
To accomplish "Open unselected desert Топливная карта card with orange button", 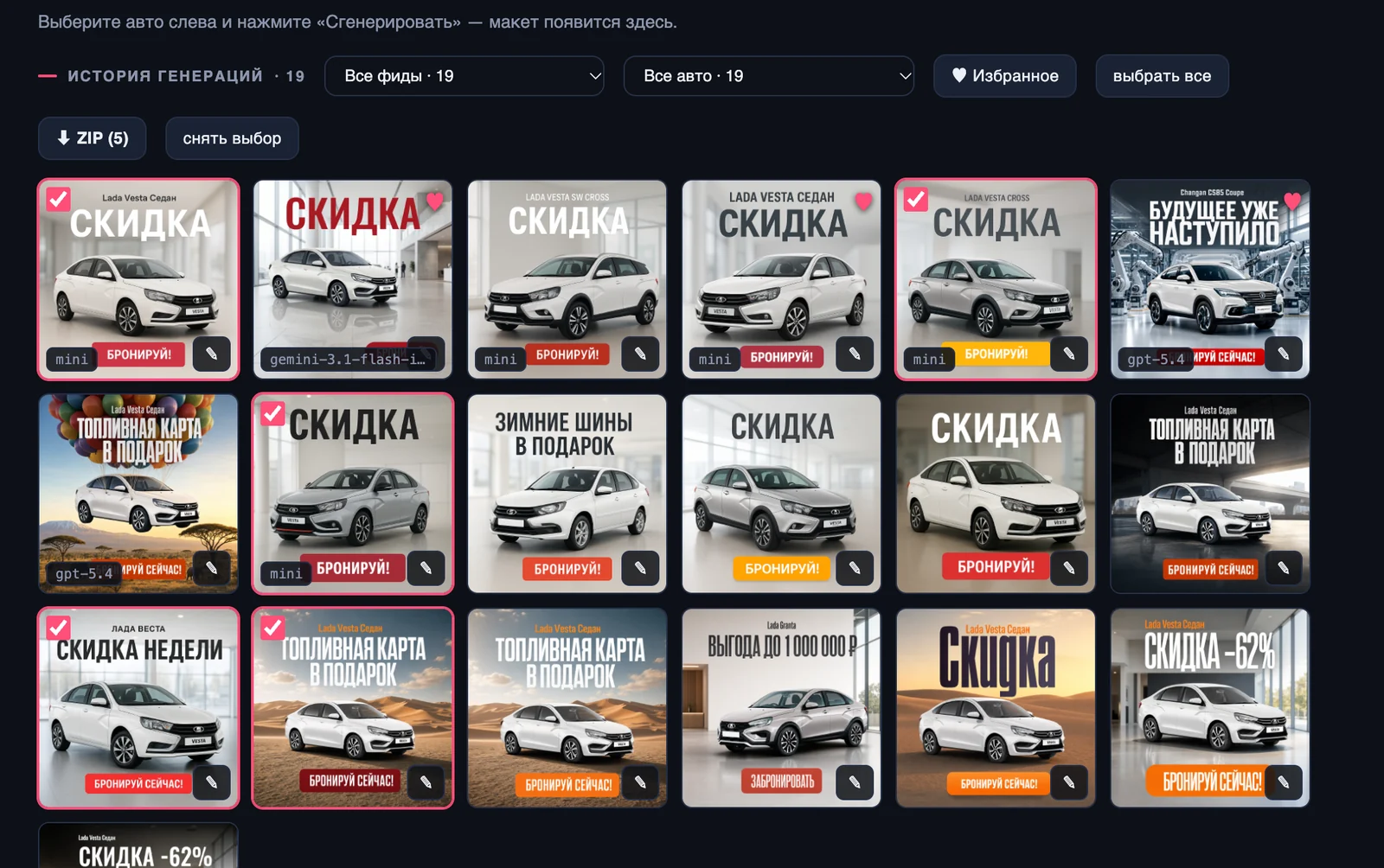I will (567, 708).
